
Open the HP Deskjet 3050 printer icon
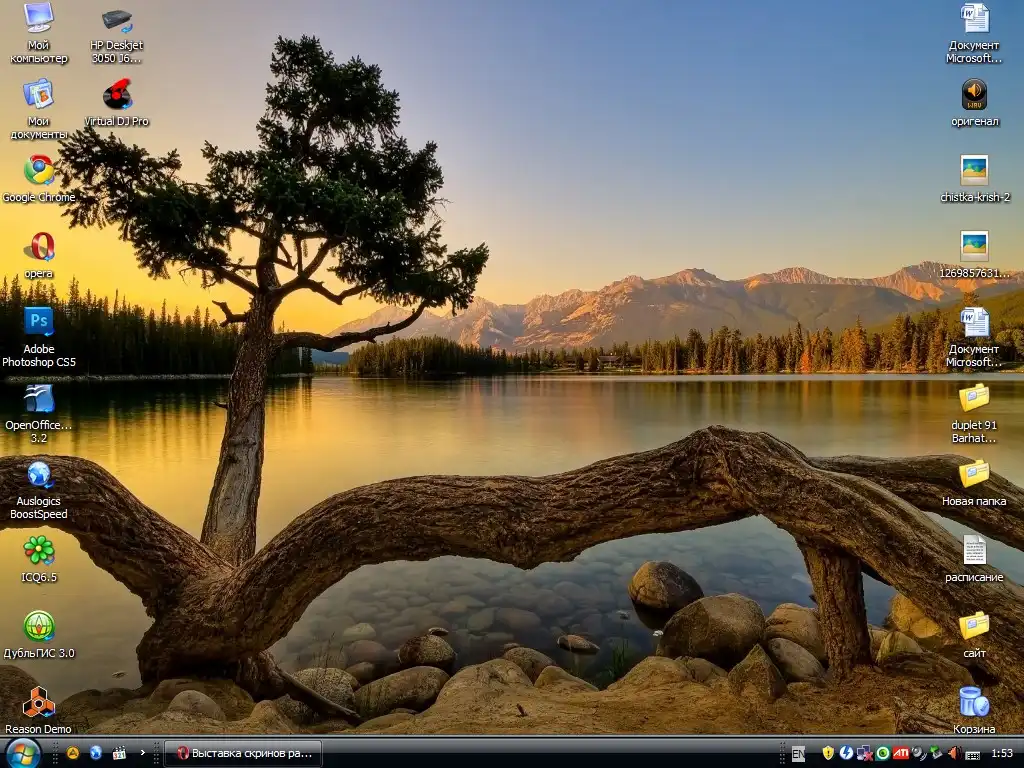(x=117, y=20)
